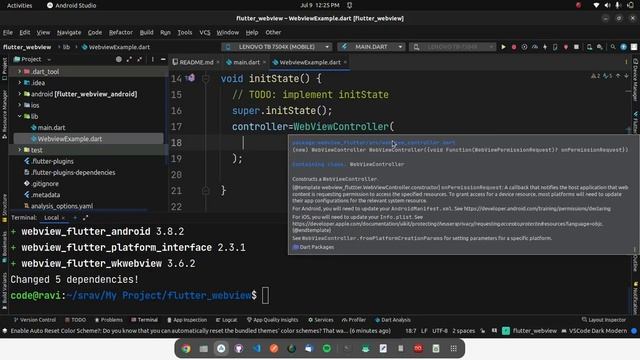The image size is (640, 360).
Task: Expand the .idea folder
Action: click(x=19, y=82)
